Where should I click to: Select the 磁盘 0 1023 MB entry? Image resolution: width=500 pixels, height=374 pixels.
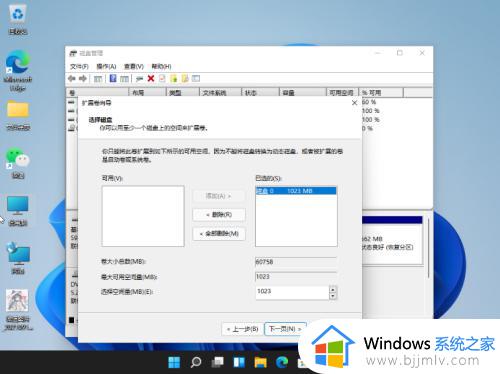tap(296, 191)
